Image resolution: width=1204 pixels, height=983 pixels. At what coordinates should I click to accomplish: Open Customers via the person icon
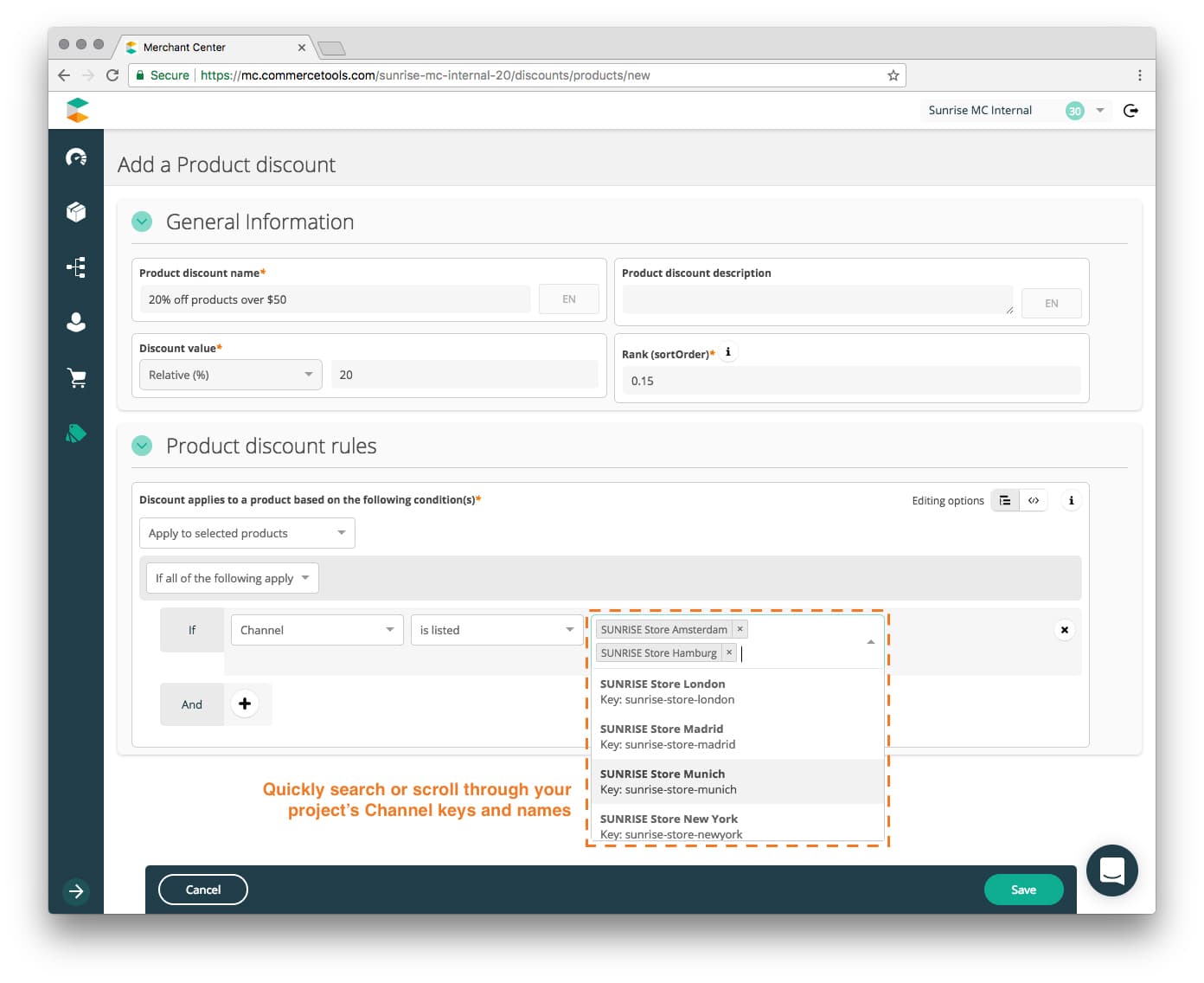pyautogui.click(x=76, y=322)
